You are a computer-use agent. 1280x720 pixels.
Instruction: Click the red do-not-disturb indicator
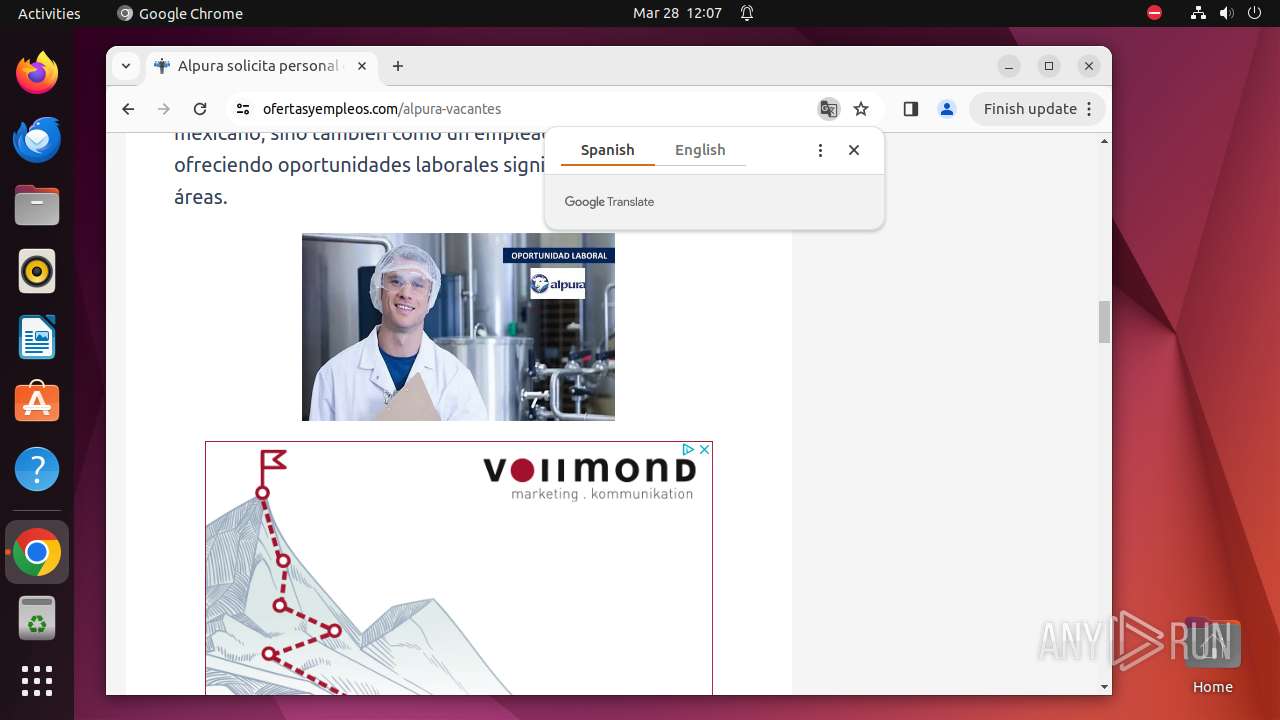[x=1154, y=13]
